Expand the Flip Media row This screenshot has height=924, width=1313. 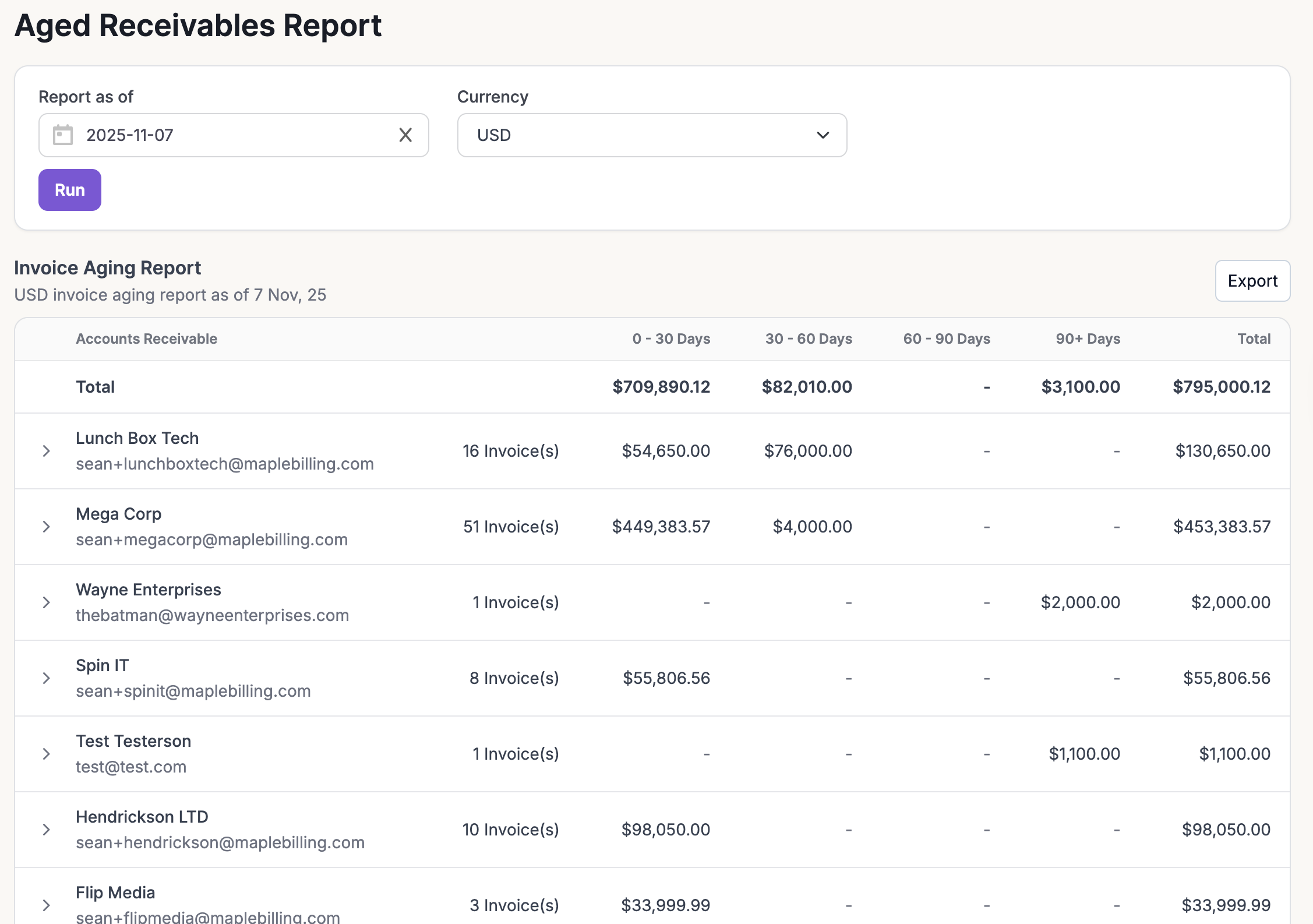tap(47, 905)
